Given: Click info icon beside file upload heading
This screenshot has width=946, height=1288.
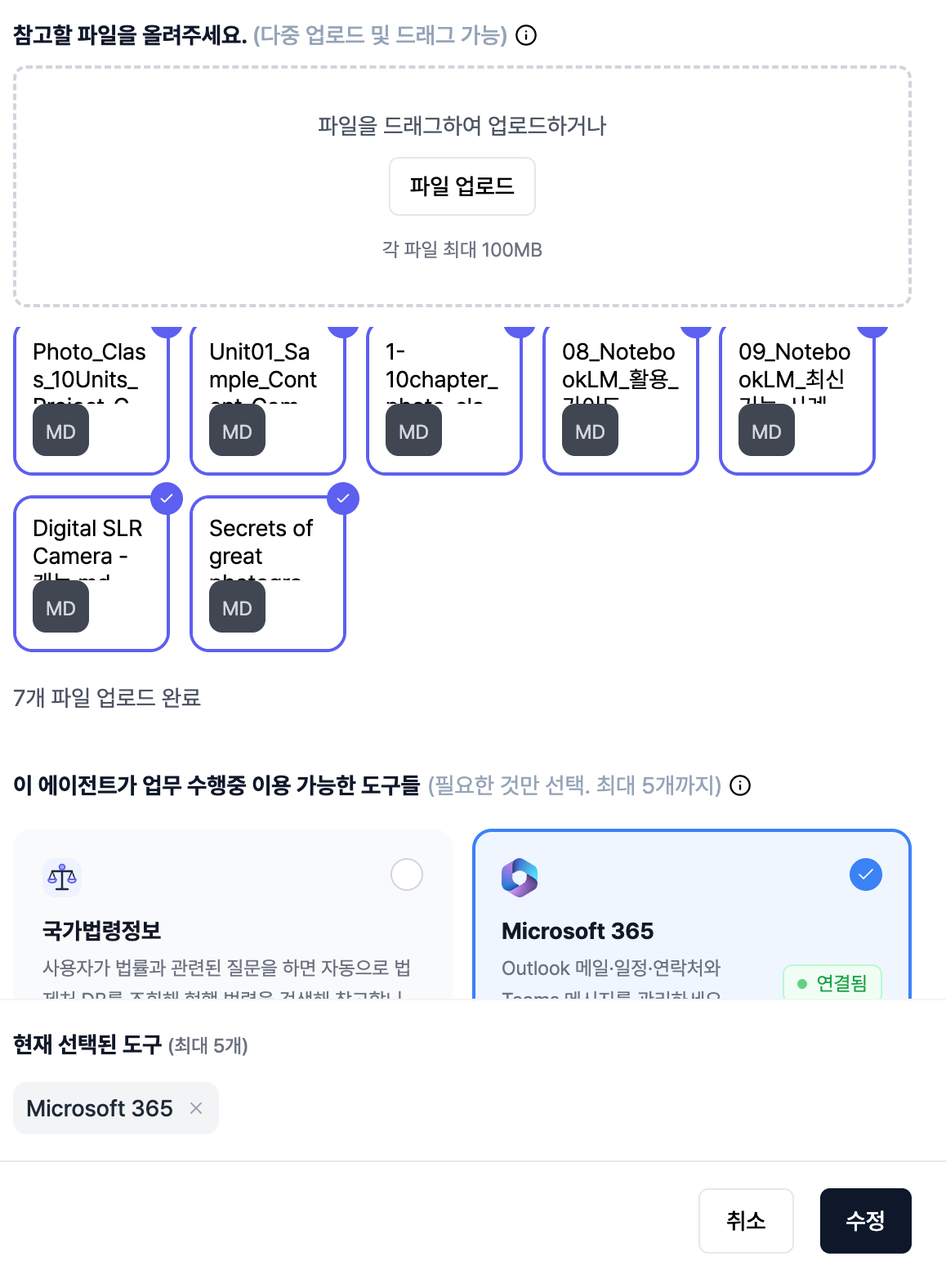Looking at the screenshot, I should [x=527, y=35].
